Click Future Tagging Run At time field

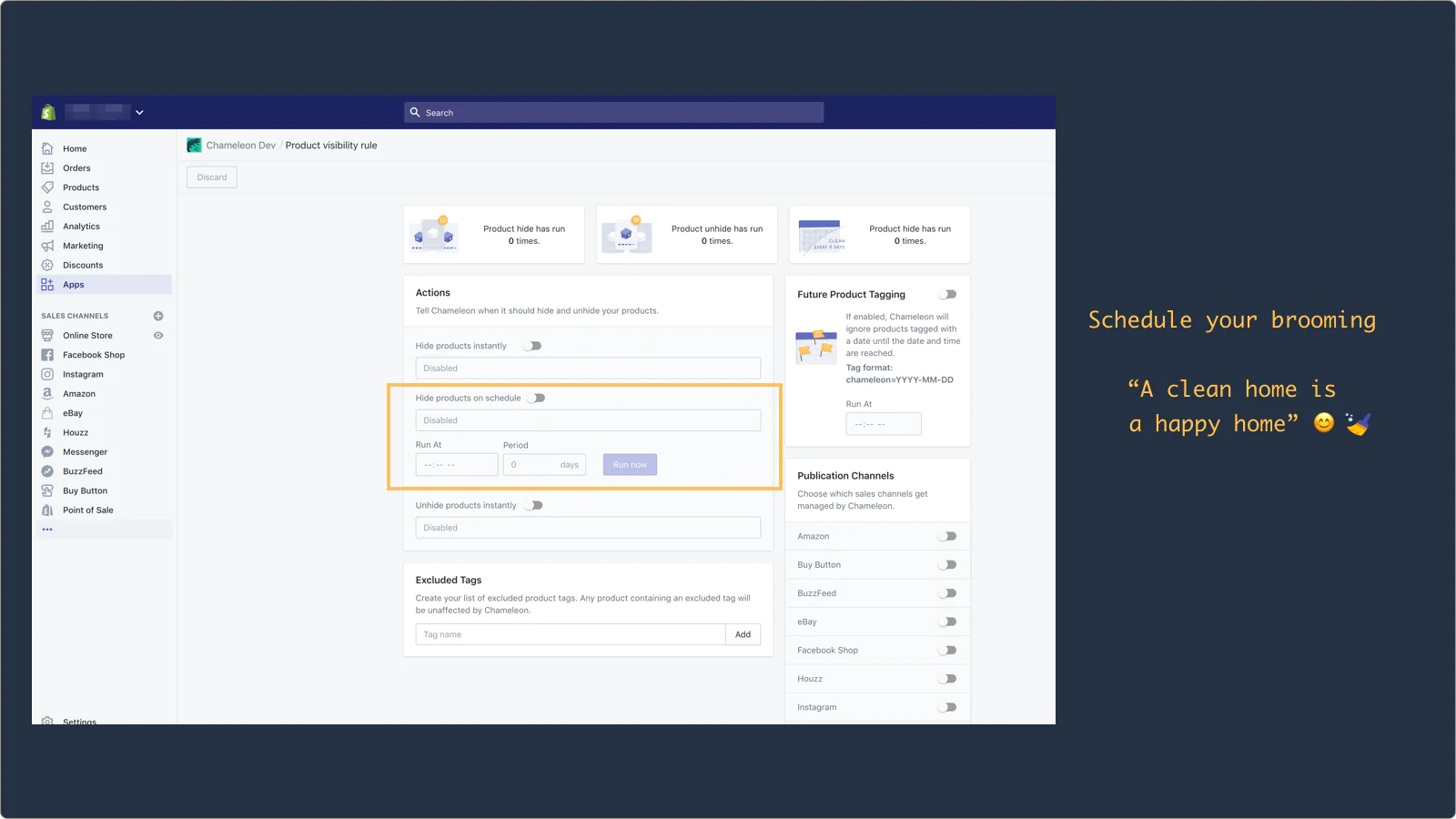tap(884, 424)
